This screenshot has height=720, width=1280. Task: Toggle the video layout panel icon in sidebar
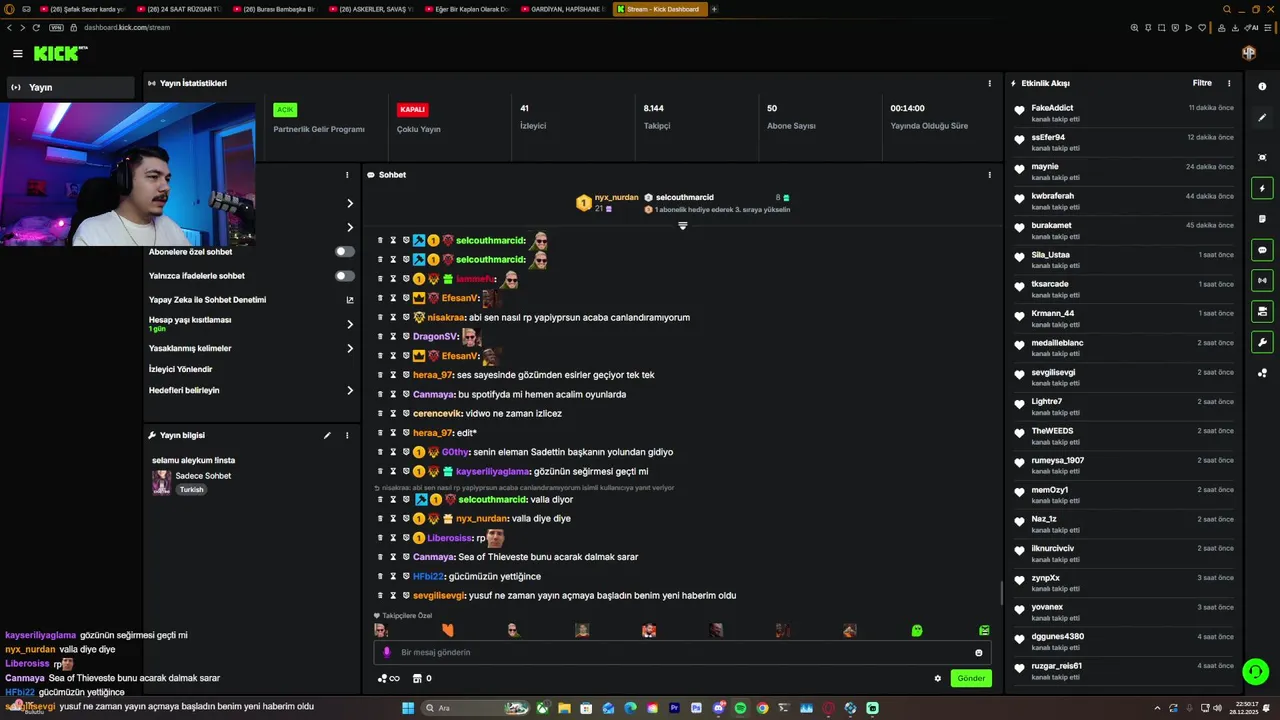pos(1262,312)
